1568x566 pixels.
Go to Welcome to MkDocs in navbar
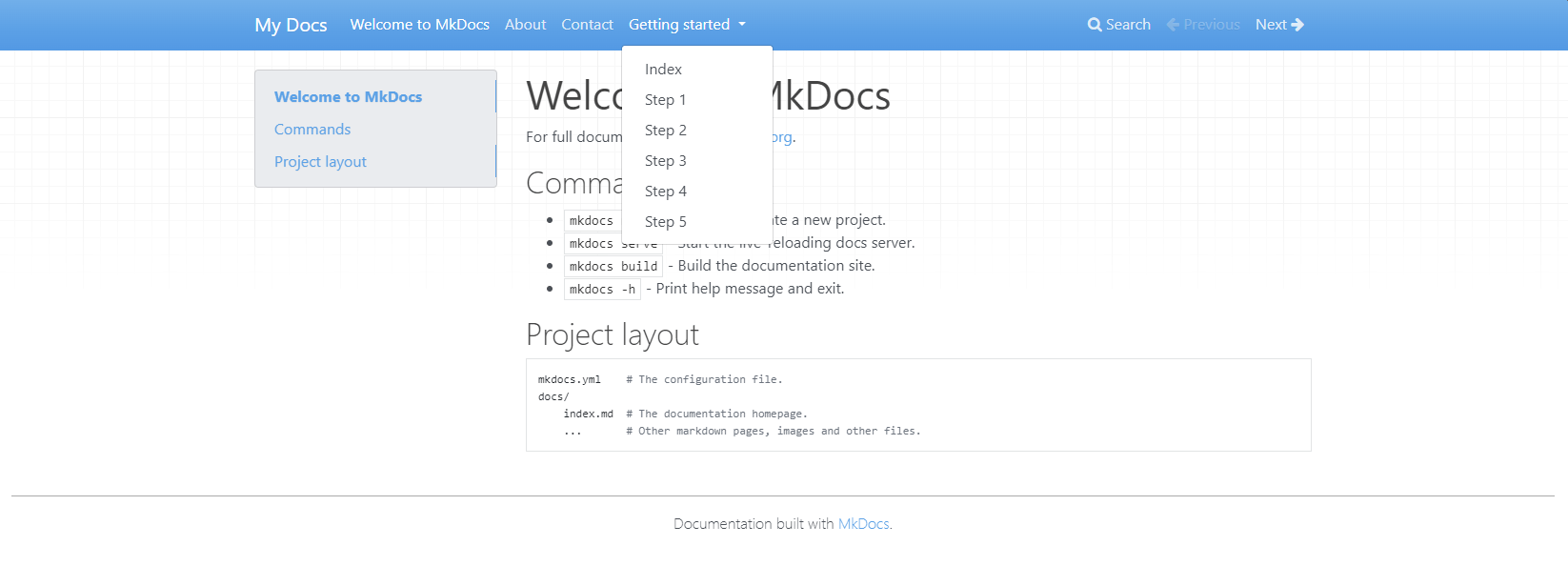[420, 25]
